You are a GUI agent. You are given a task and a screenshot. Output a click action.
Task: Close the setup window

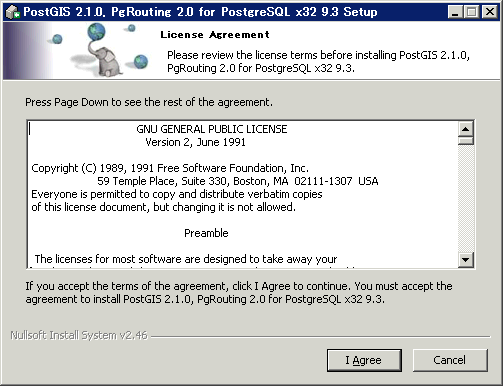coord(490,12)
